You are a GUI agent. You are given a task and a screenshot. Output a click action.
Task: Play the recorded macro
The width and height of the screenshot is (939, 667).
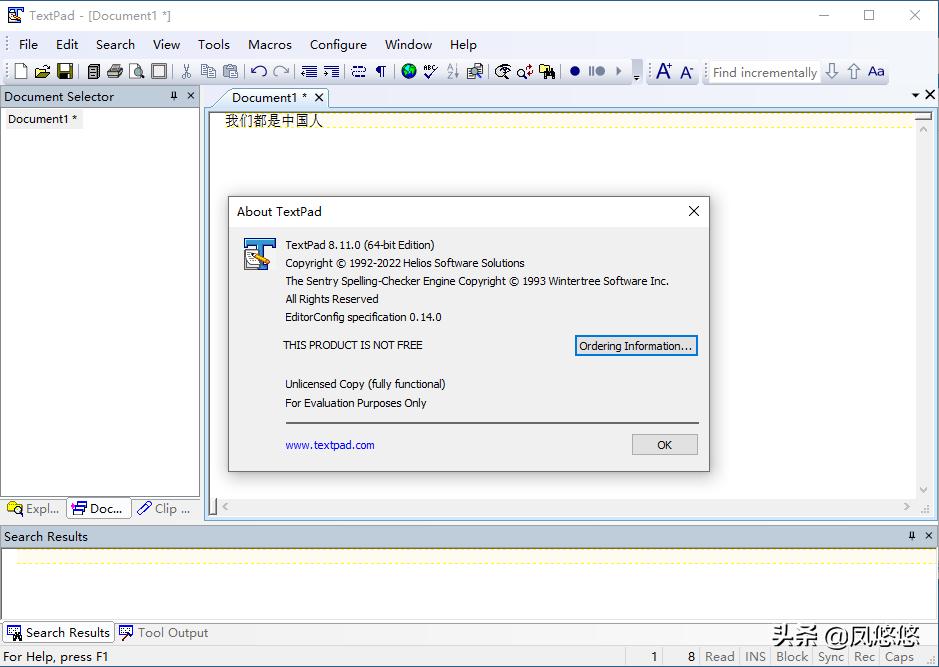pyautogui.click(x=619, y=71)
